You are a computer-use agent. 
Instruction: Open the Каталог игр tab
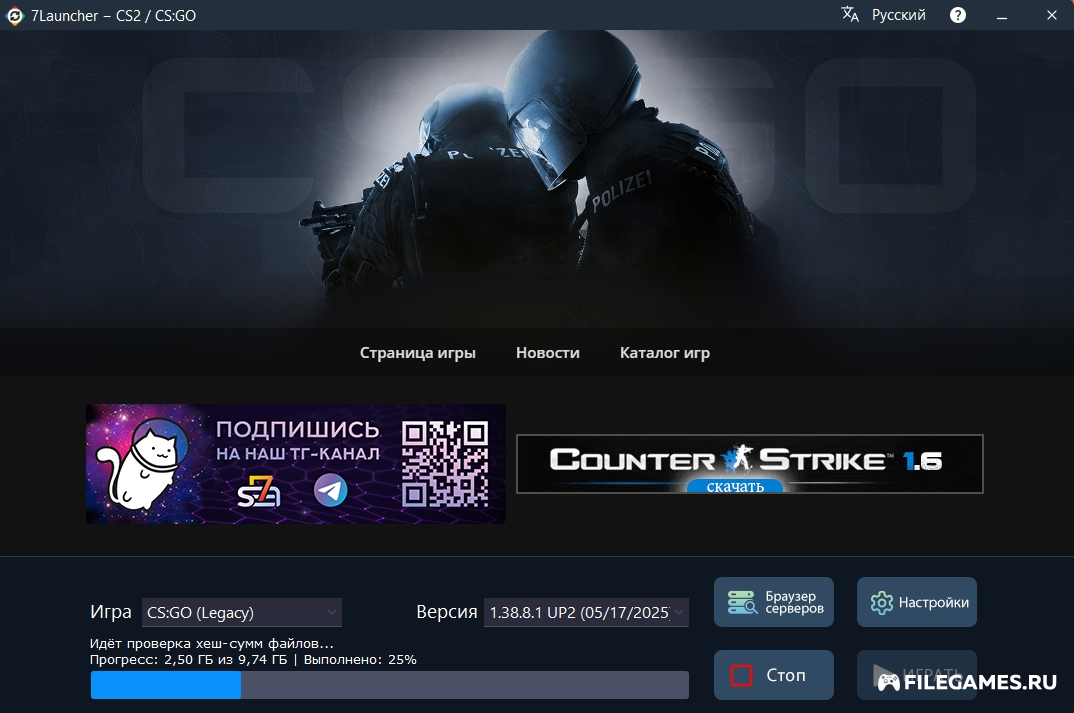tap(664, 353)
